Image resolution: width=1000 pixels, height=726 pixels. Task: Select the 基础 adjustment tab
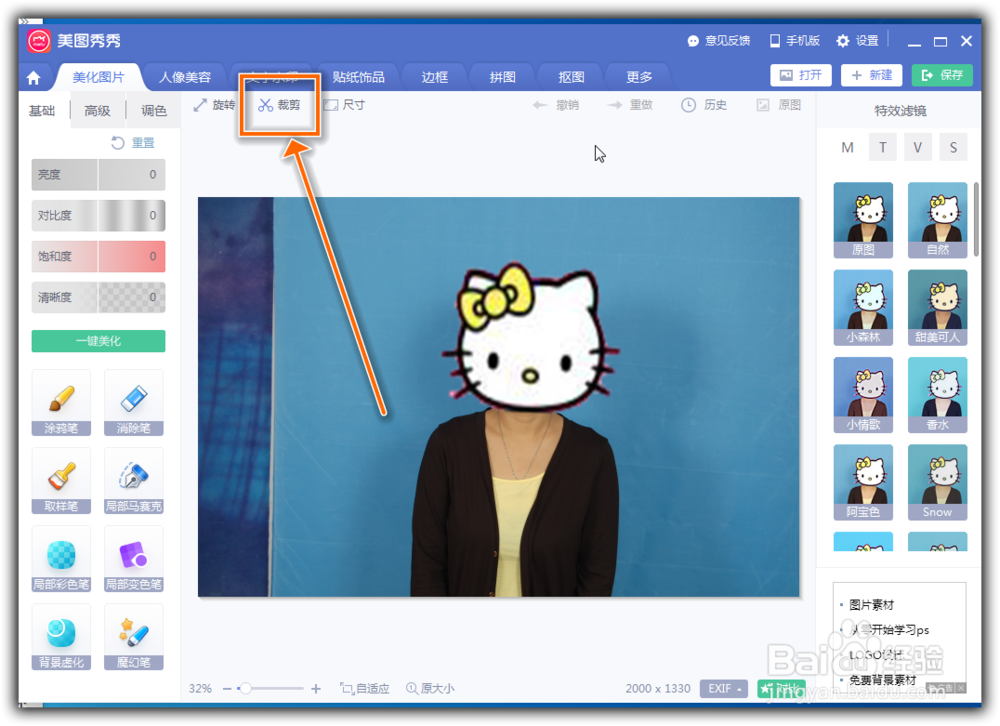42,111
